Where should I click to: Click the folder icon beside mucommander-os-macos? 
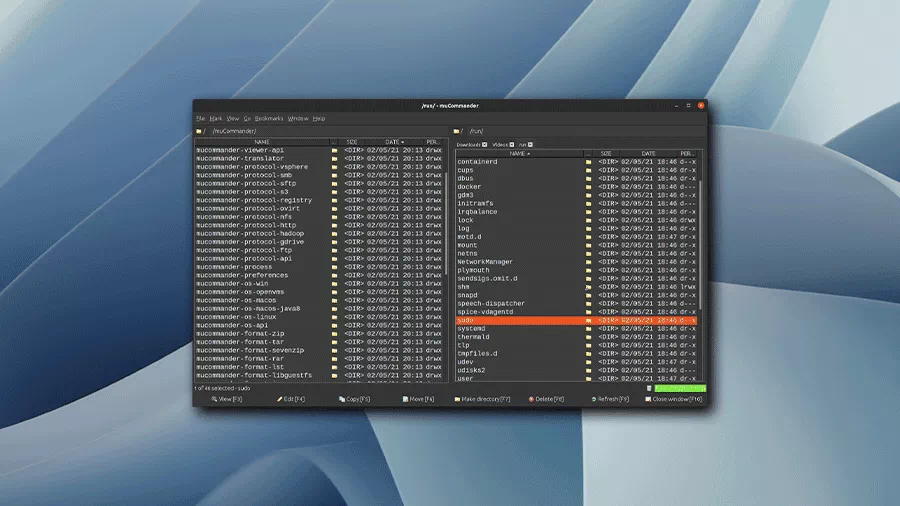334,301
